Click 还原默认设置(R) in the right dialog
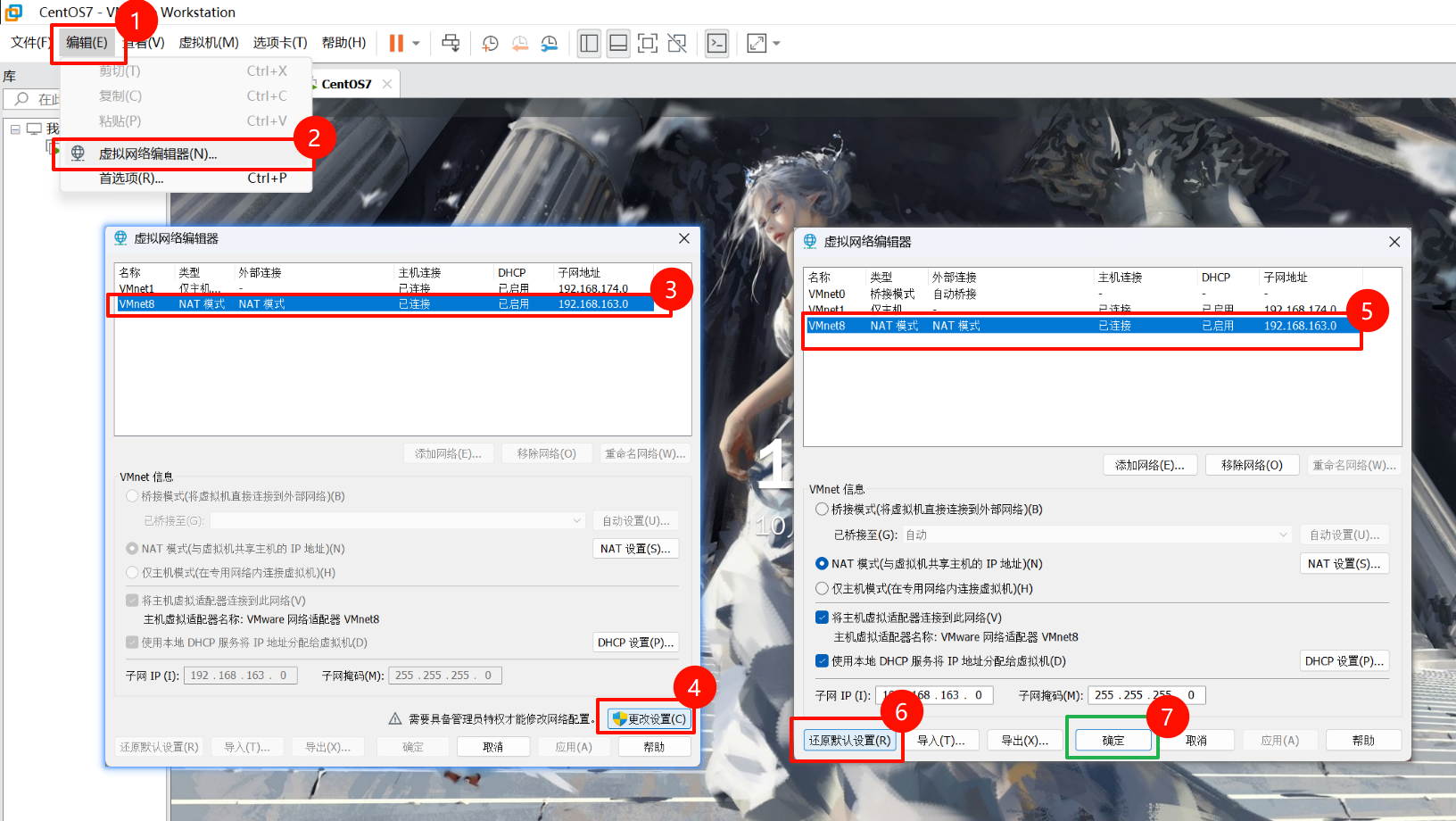The height and width of the screenshot is (821, 1456). 849,741
